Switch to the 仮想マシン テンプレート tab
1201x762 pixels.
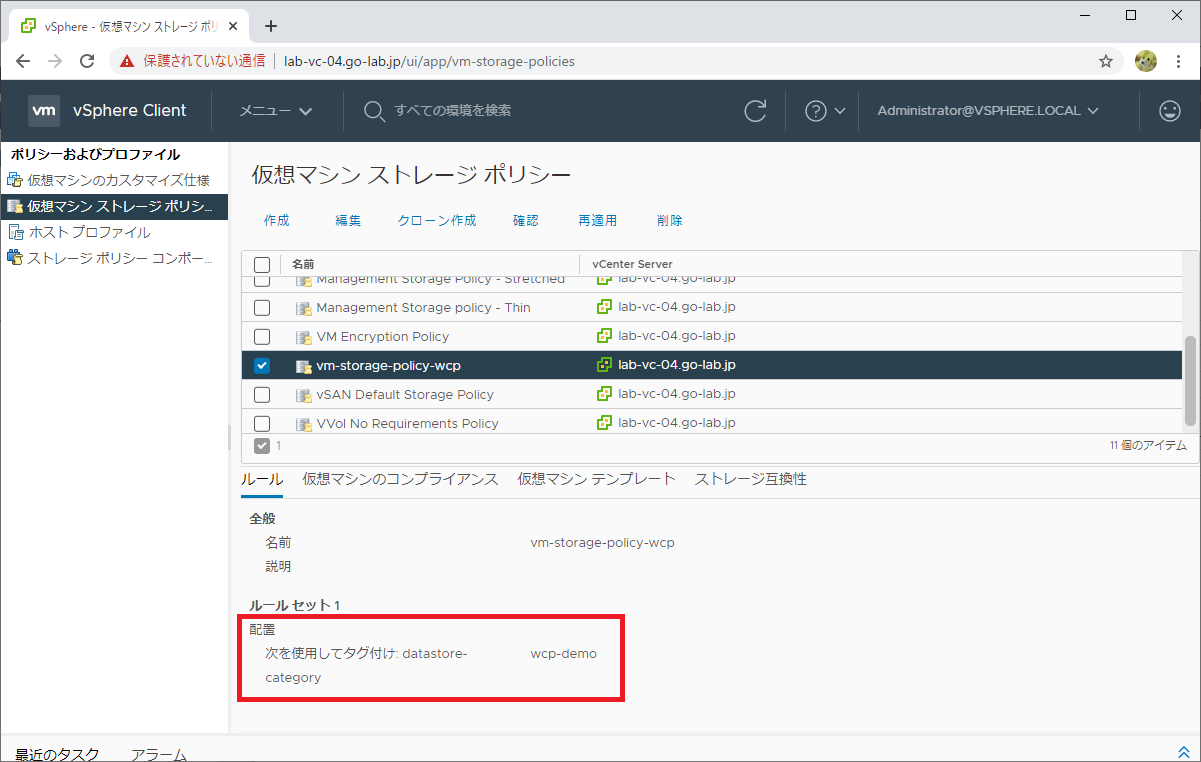click(x=596, y=479)
